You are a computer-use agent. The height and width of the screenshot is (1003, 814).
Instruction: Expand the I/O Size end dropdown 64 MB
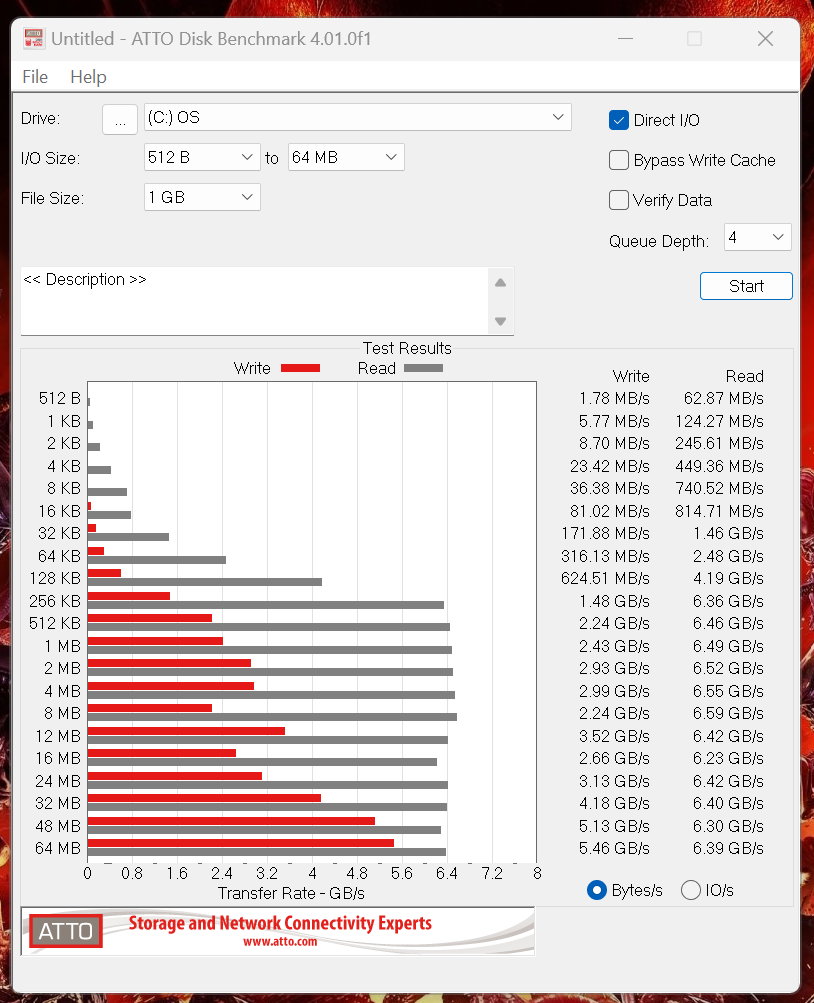point(346,157)
